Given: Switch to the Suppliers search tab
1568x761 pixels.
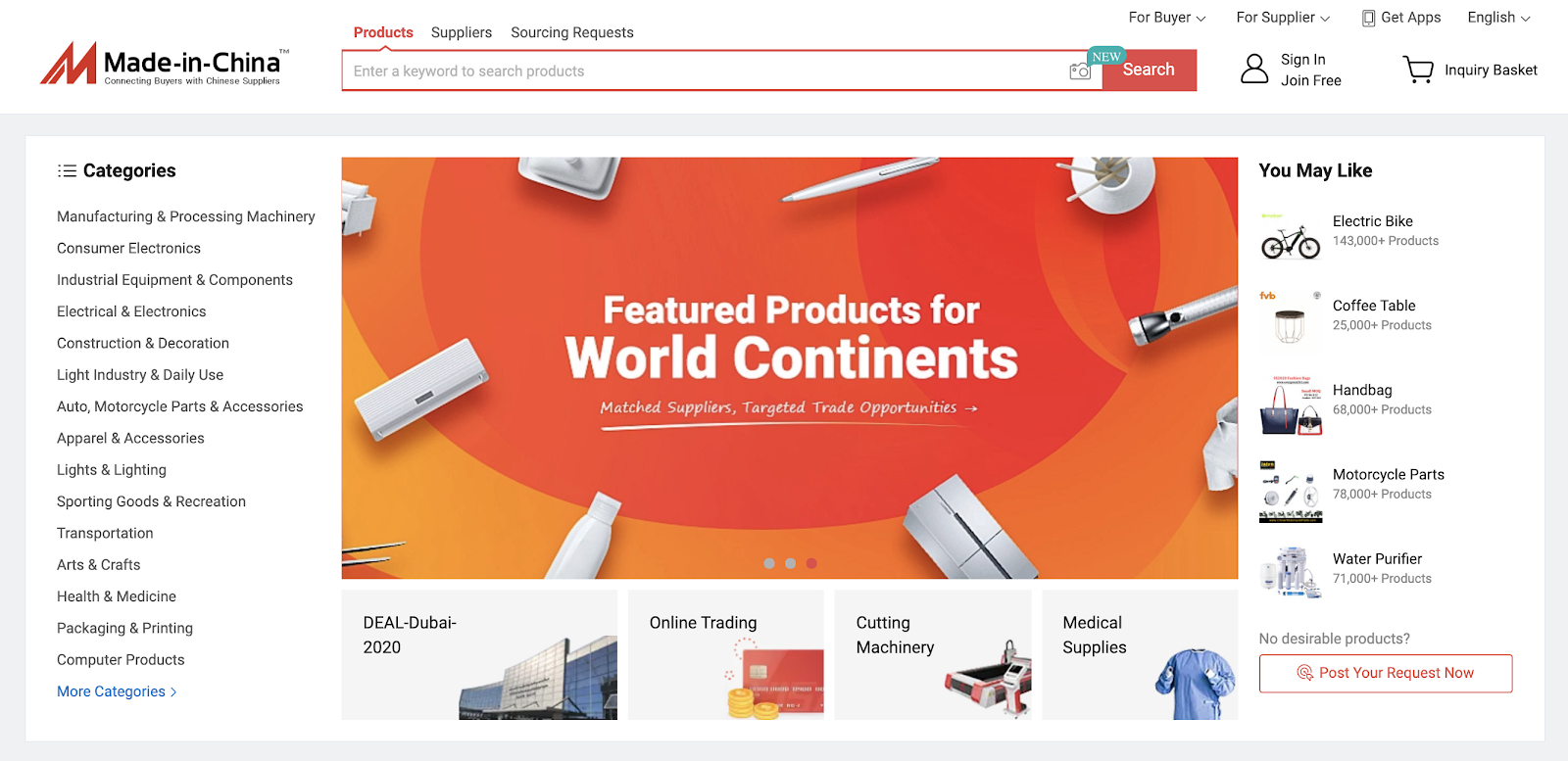Looking at the screenshot, I should [x=462, y=32].
